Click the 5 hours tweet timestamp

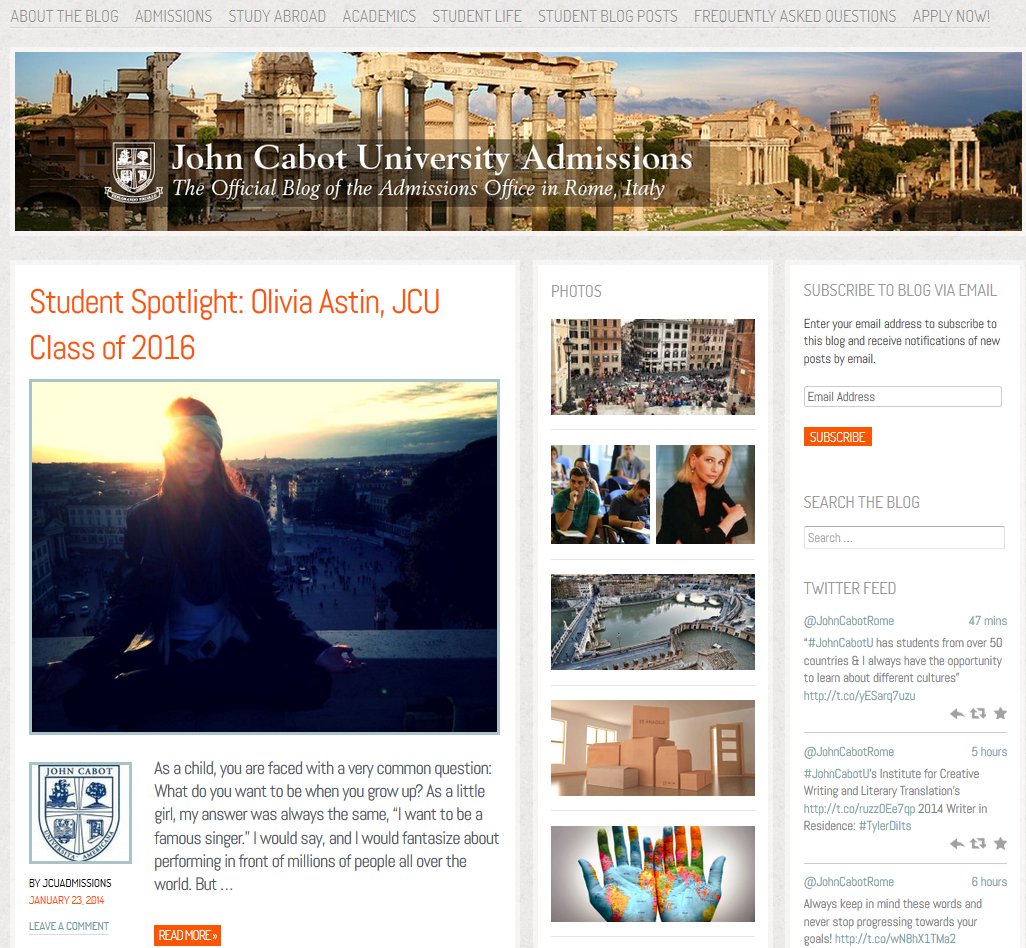(x=989, y=752)
